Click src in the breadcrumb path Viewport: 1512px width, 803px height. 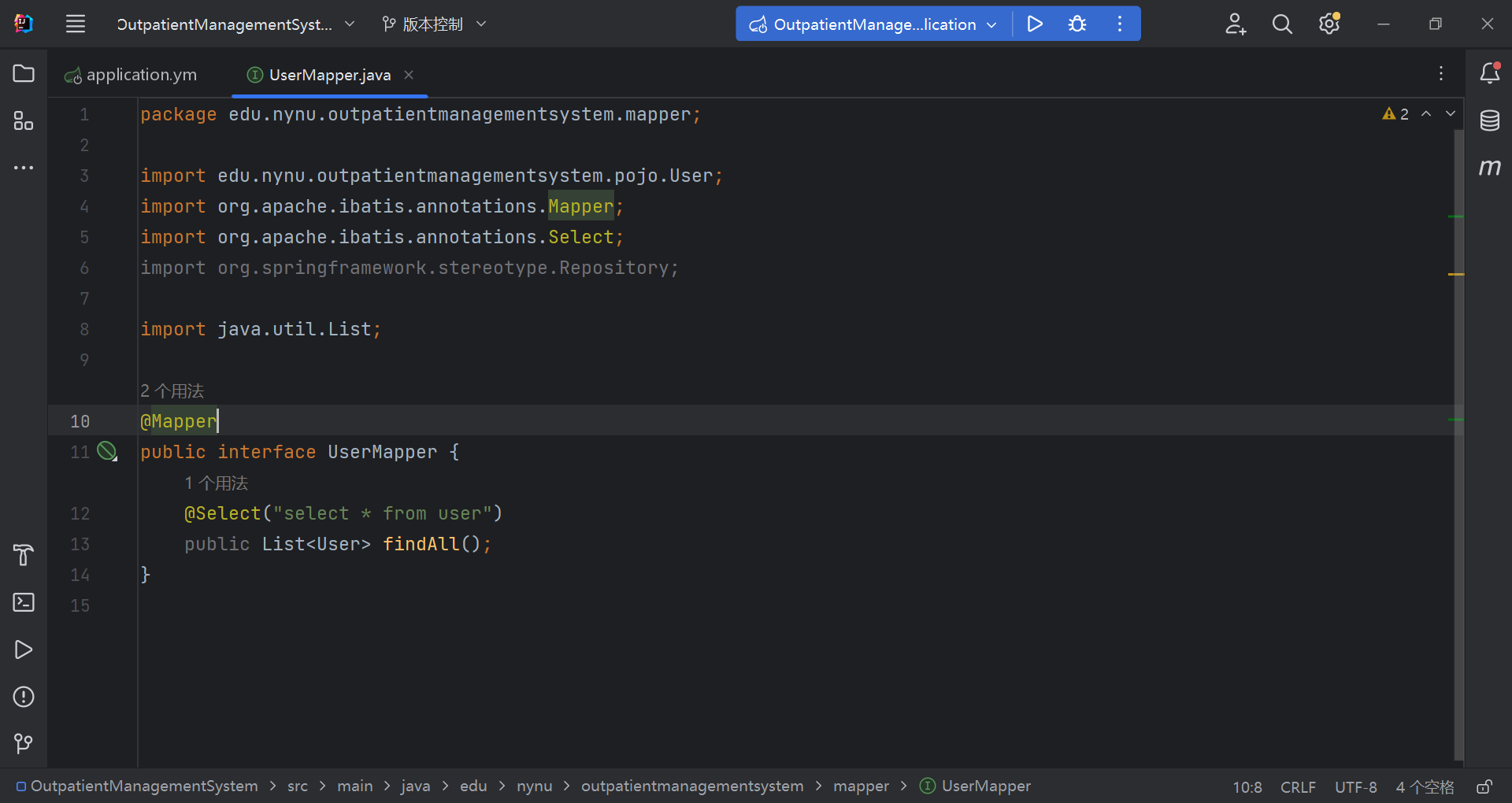point(298,786)
